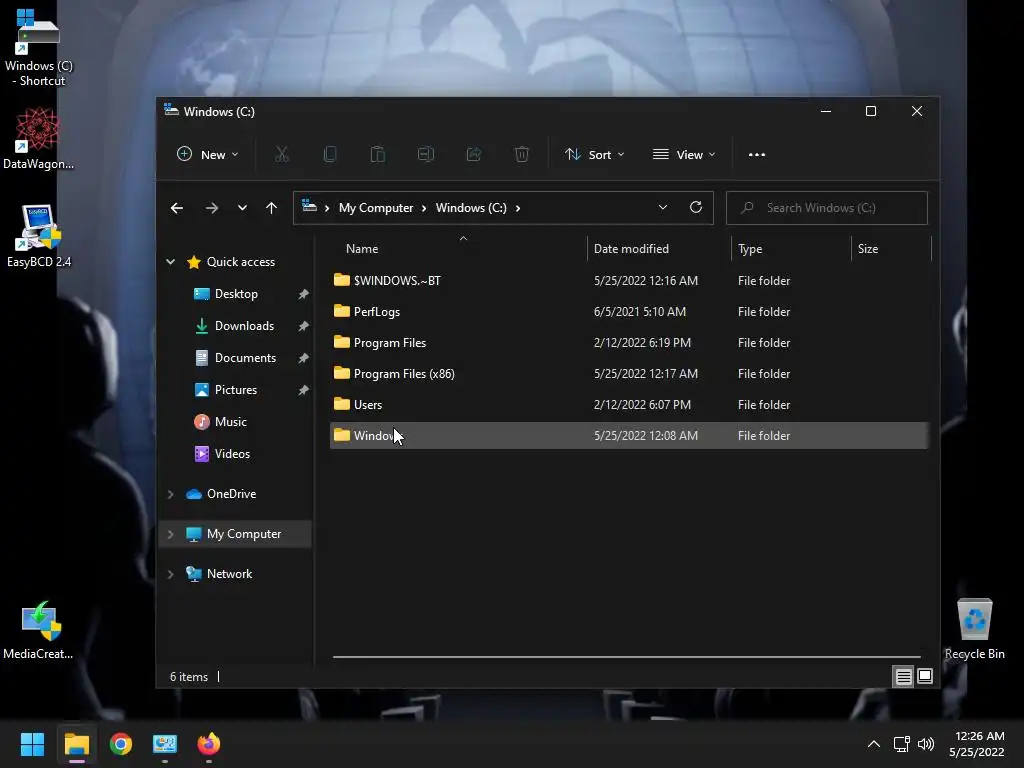Select MediaCreationTool desktop icon

click(x=39, y=630)
